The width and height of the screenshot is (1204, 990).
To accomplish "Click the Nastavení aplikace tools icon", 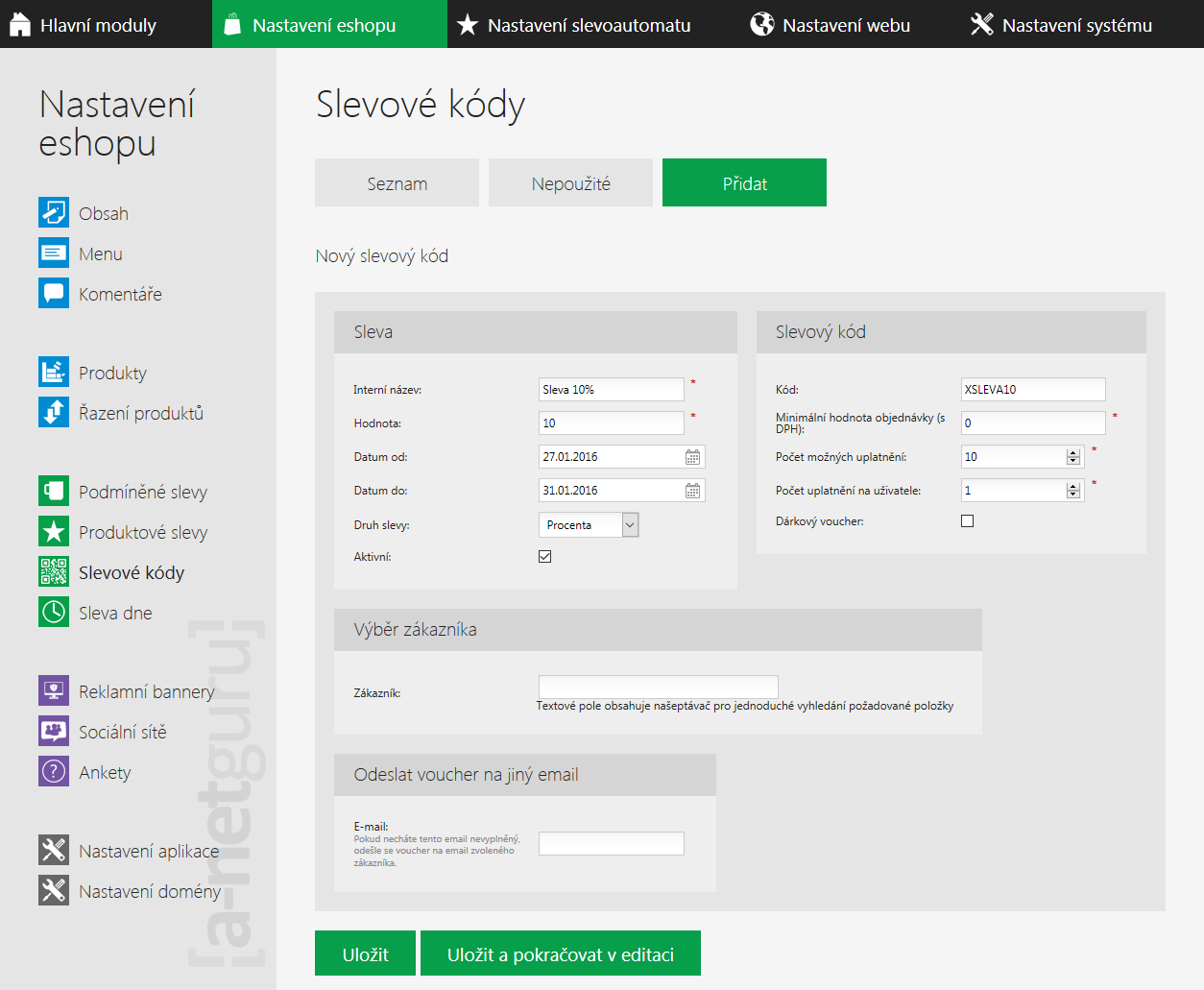I will [54, 850].
